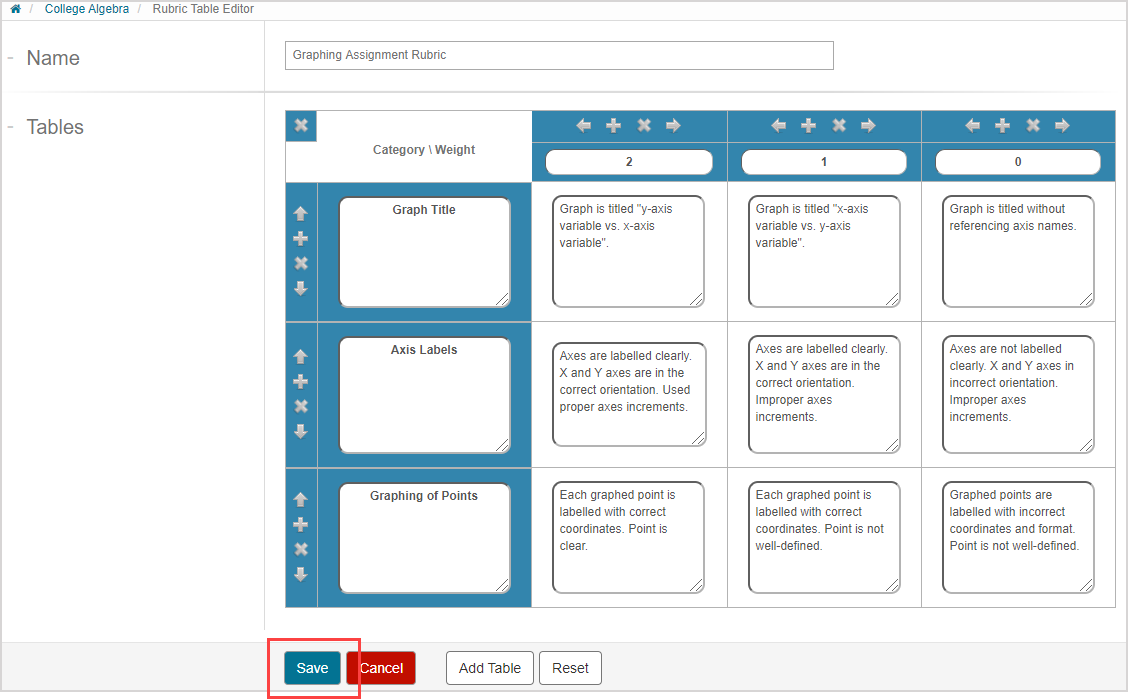Delete the whole rubric table with top-left X
Image resolution: width=1128 pixels, height=699 pixels.
tap(300, 126)
